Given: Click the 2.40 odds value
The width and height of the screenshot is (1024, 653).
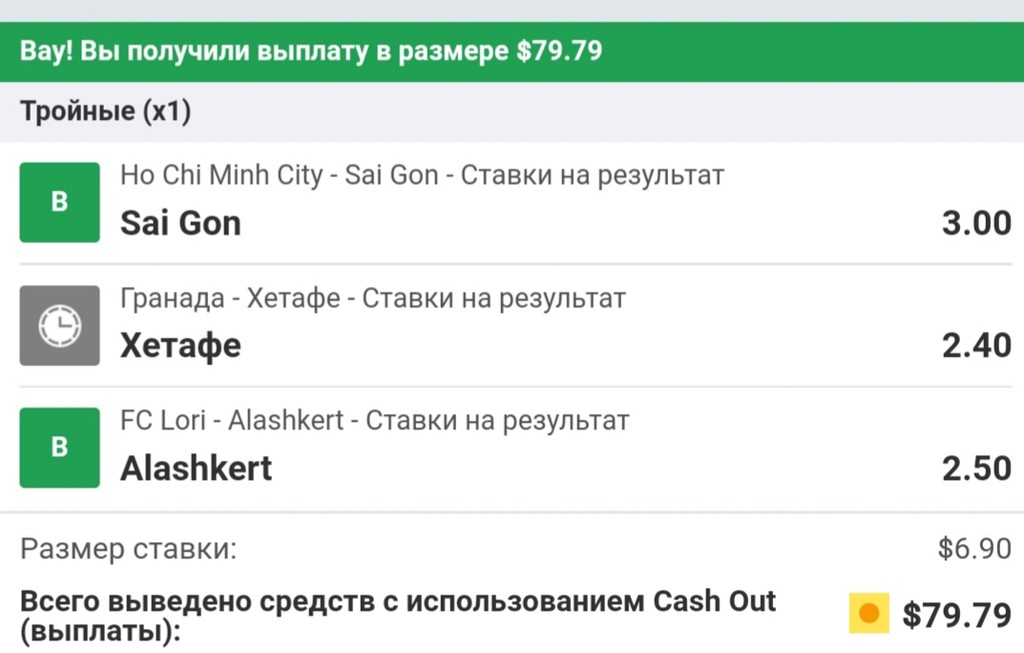Looking at the screenshot, I should click(976, 346).
